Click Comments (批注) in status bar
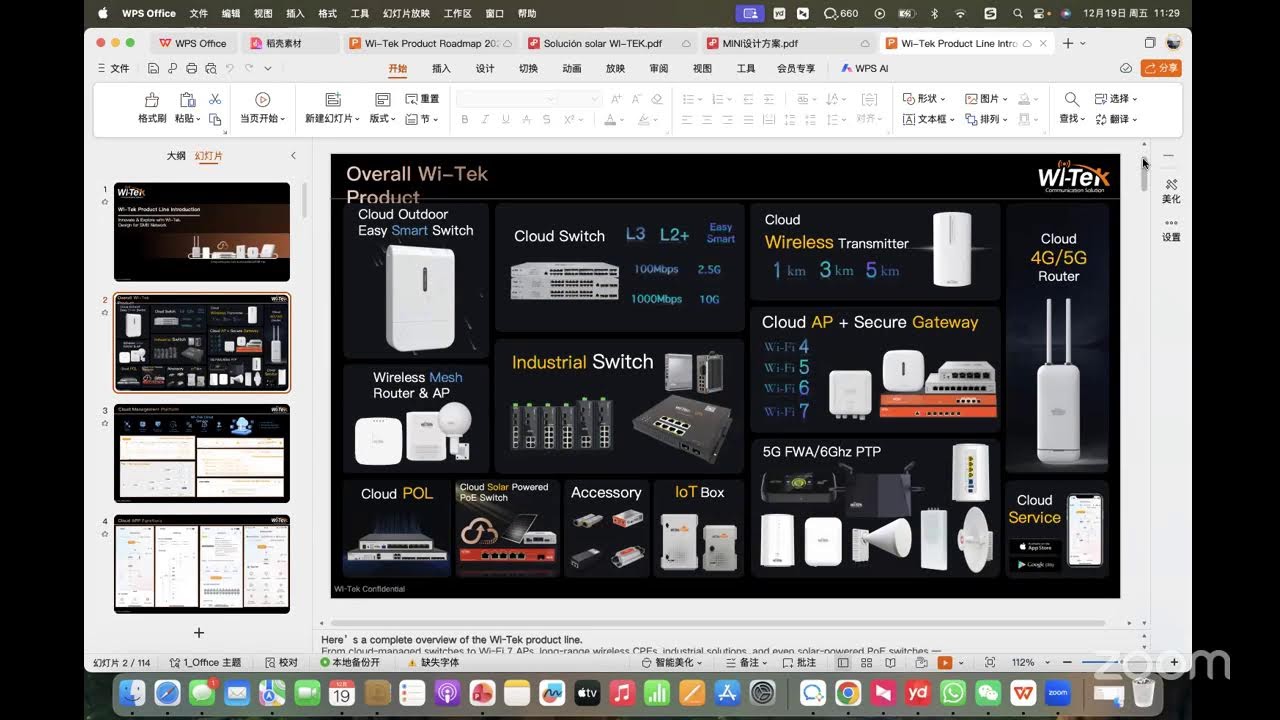 [799, 662]
